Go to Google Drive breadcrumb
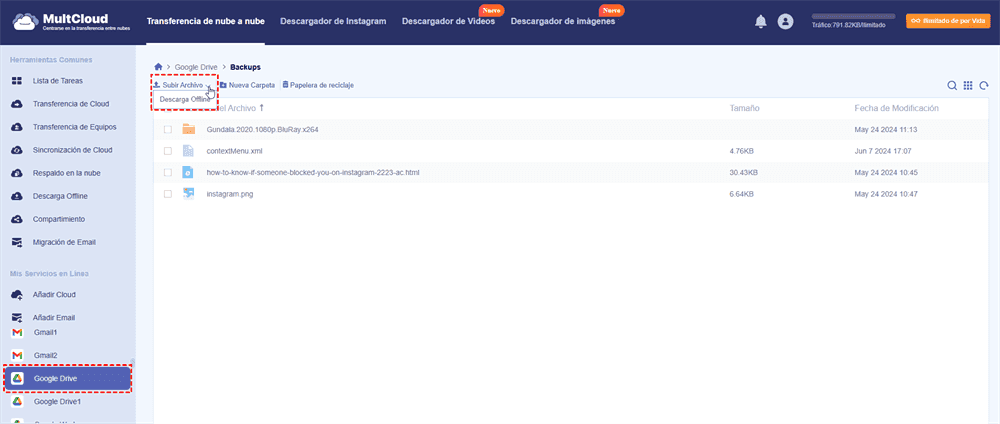Viewport: 1000px width, 424px height. click(x=196, y=66)
